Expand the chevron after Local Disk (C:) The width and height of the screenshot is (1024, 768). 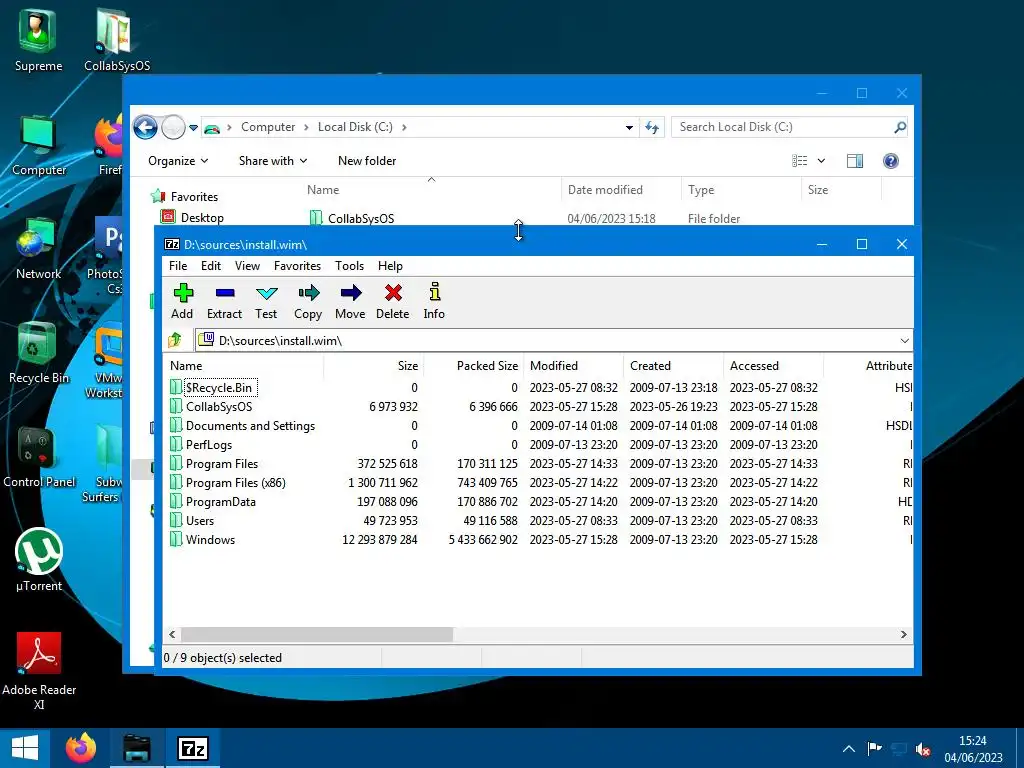pos(404,127)
